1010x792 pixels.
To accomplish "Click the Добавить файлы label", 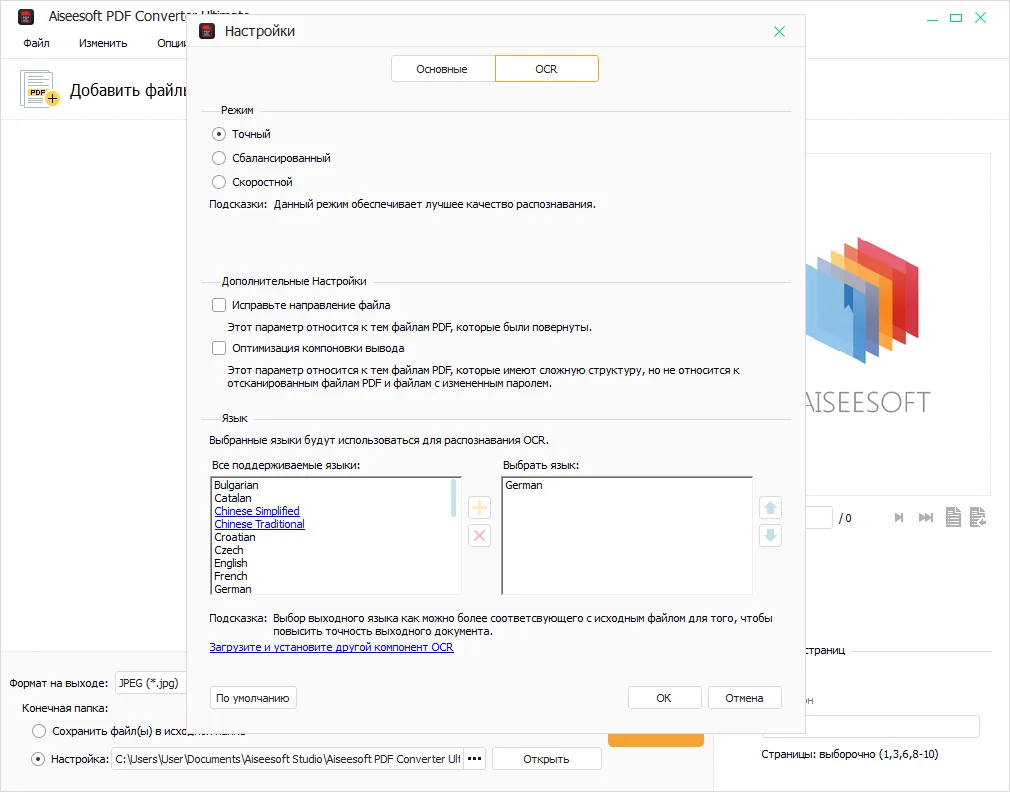I will (128, 90).
